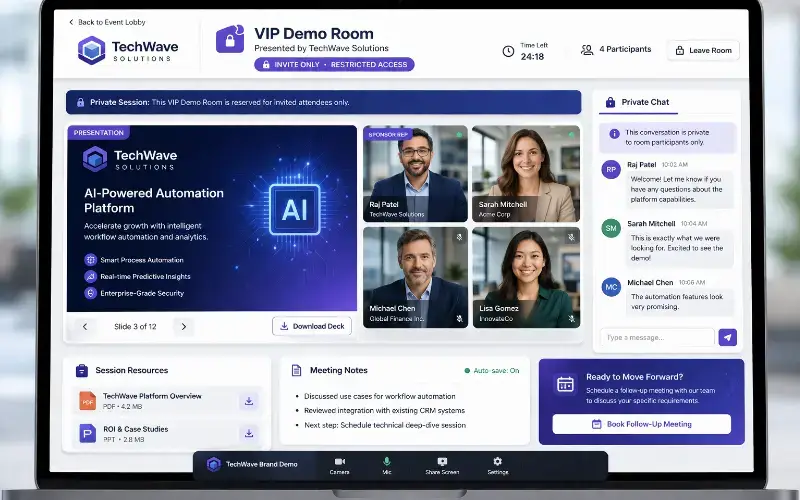800x500 pixels.
Task: Click the Invite Only Restricted Access badge
Action: point(334,64)
